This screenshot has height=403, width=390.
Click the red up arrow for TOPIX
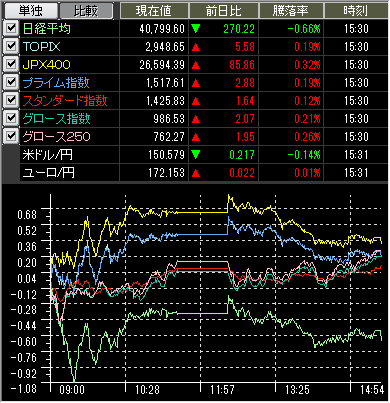pos(196,47)
